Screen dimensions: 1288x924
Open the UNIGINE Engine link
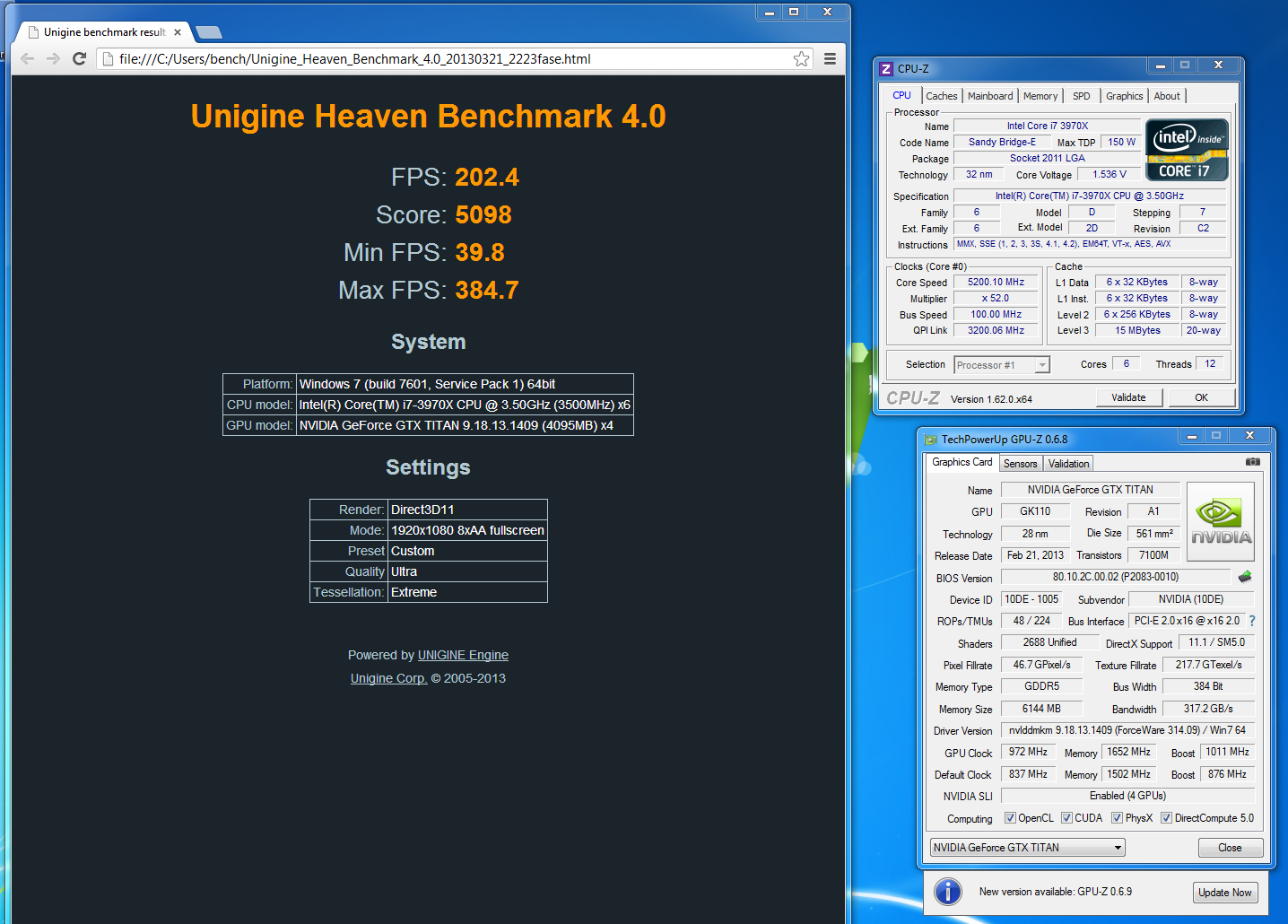click(x=463, y=655)
